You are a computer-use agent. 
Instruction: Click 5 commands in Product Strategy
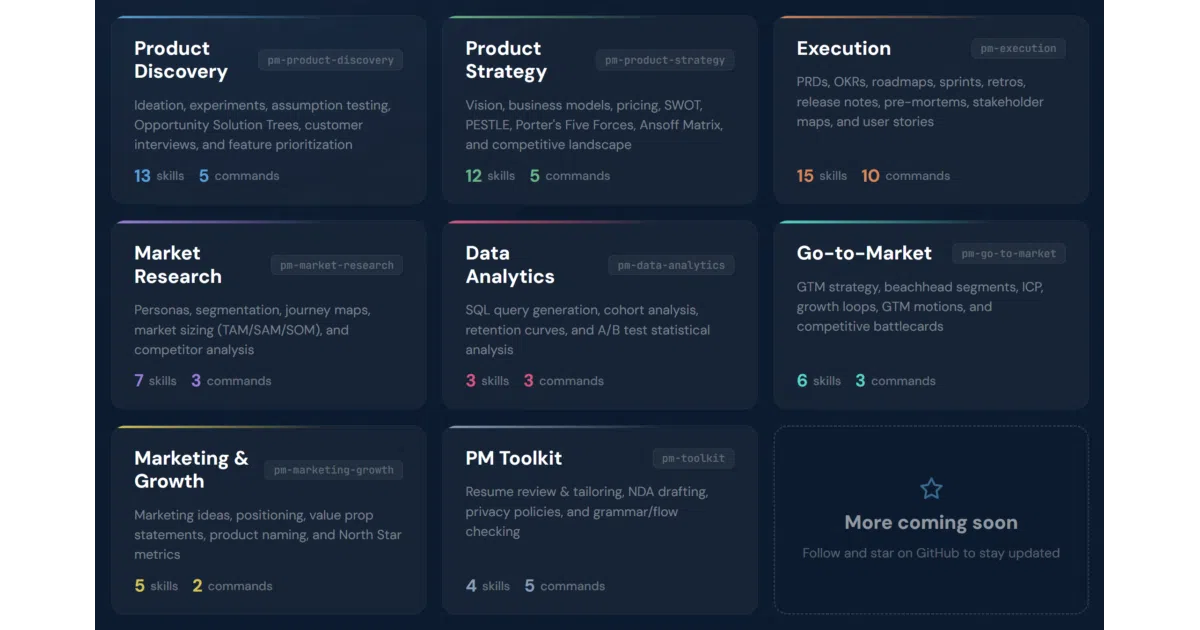tap(570, 176)
